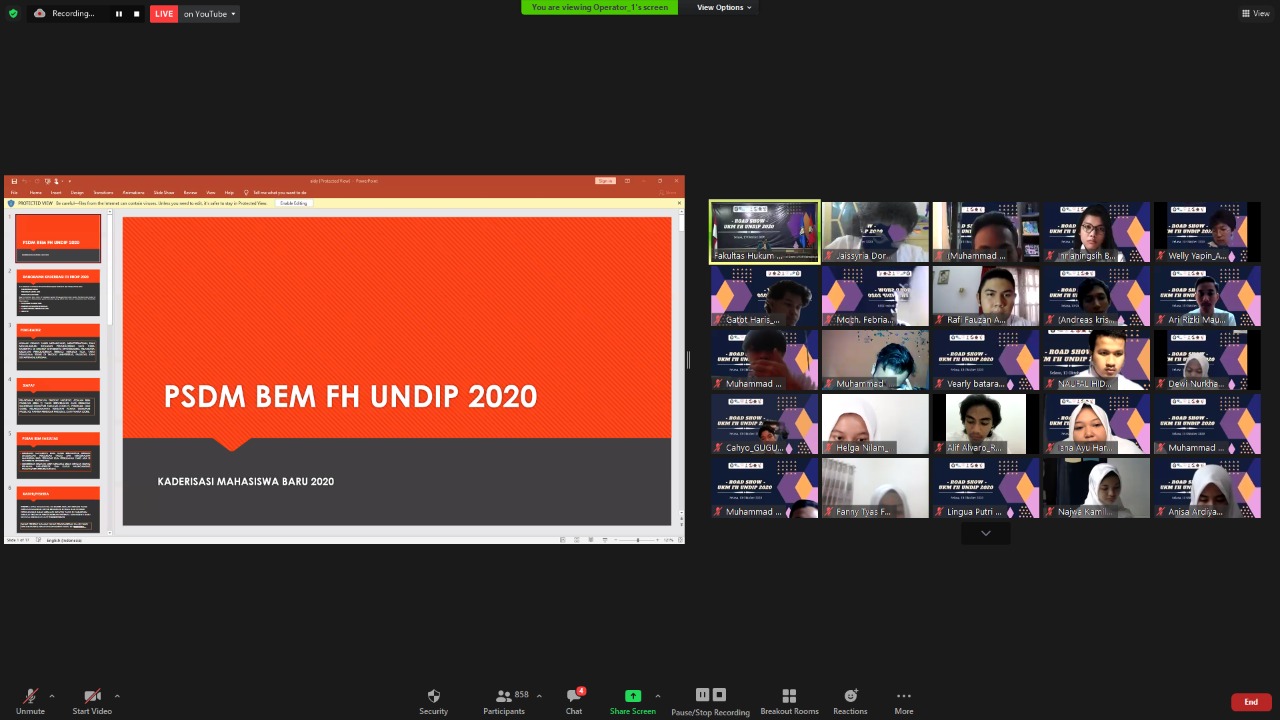Open PowerPoint Insert tab

(x=56, y=192)
